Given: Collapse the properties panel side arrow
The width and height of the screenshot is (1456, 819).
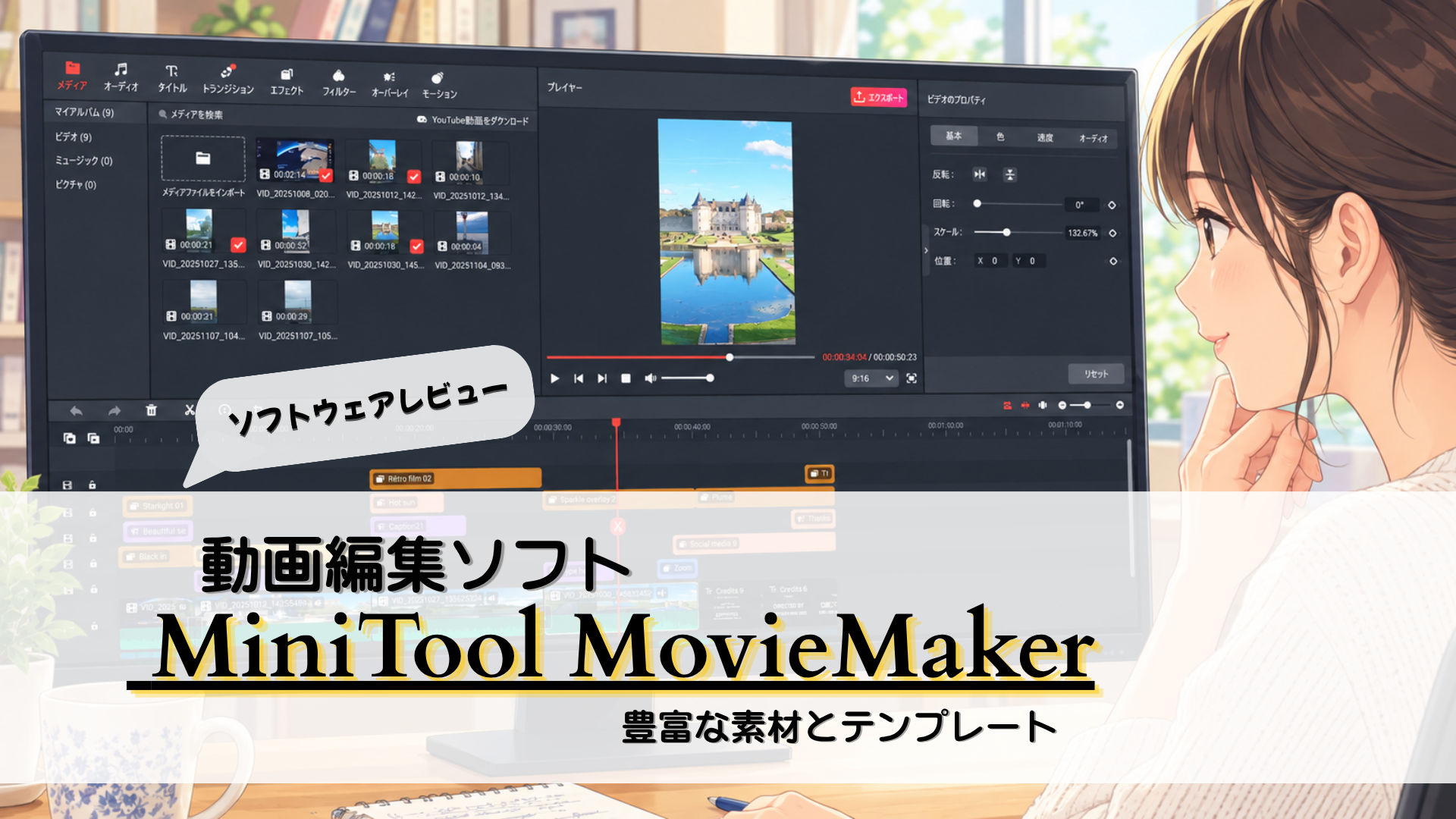Looking at the screenshot, I should point(926,250).
